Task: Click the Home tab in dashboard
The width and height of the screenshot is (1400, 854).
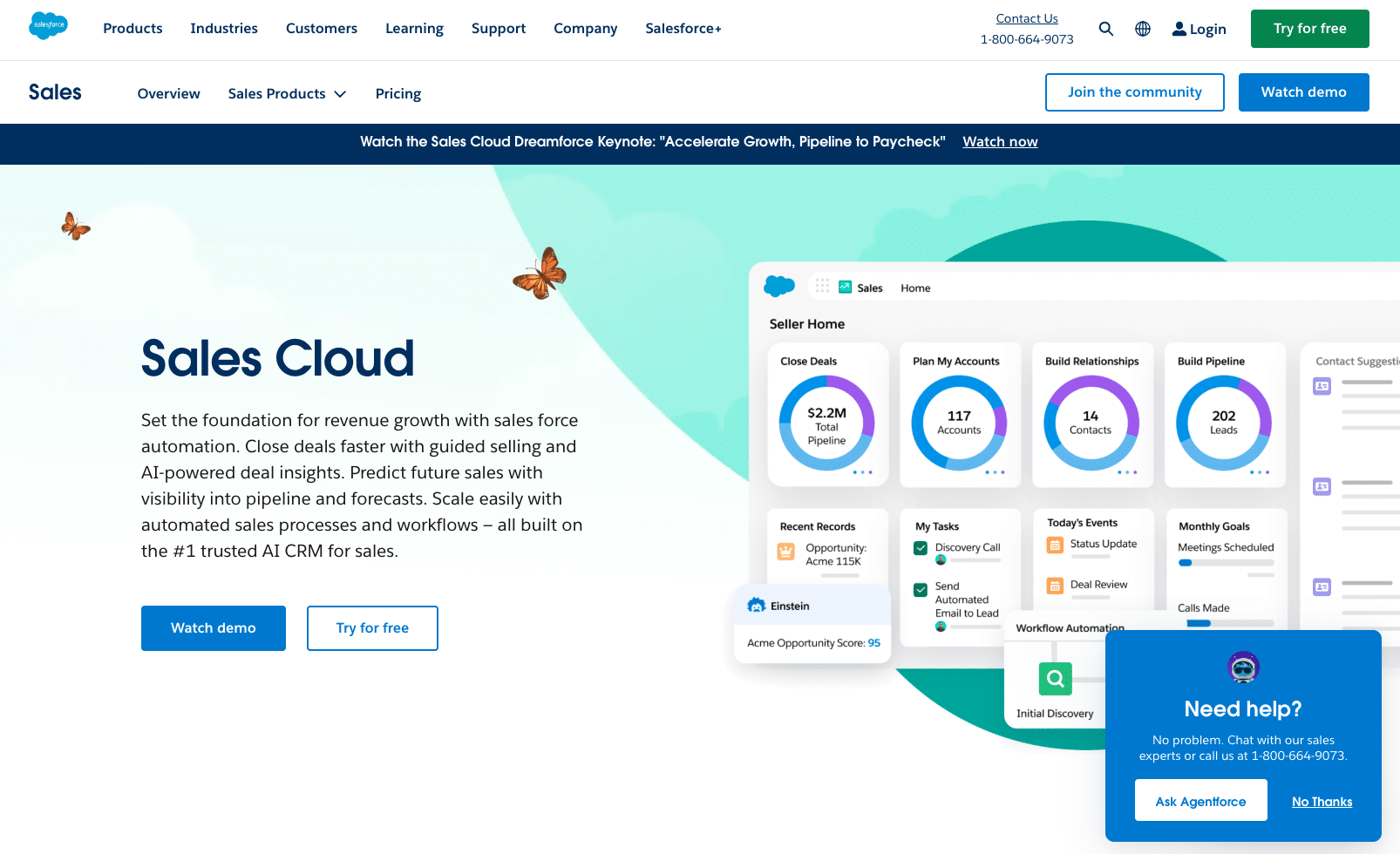Action: [915, 288]
